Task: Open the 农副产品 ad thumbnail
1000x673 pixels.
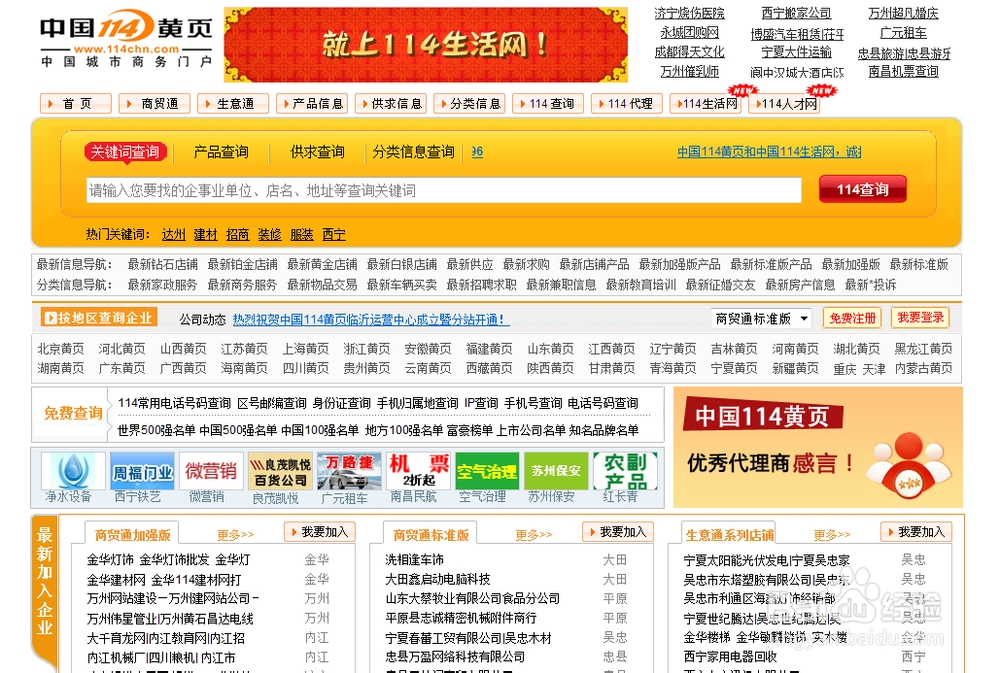Action: 624,471
